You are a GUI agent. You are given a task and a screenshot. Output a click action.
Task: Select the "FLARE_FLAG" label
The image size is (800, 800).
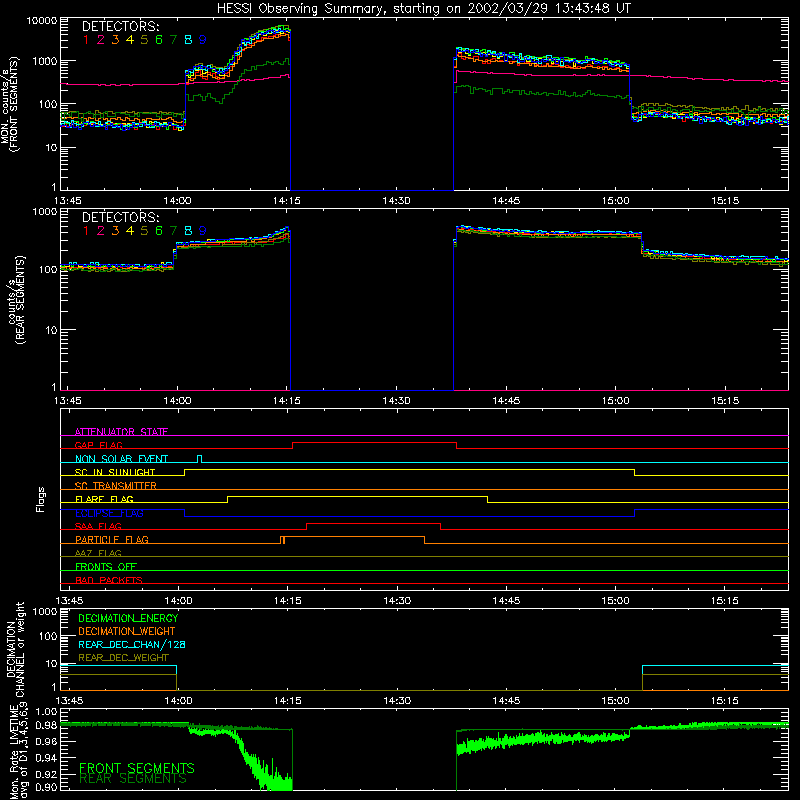click(104, 499)
